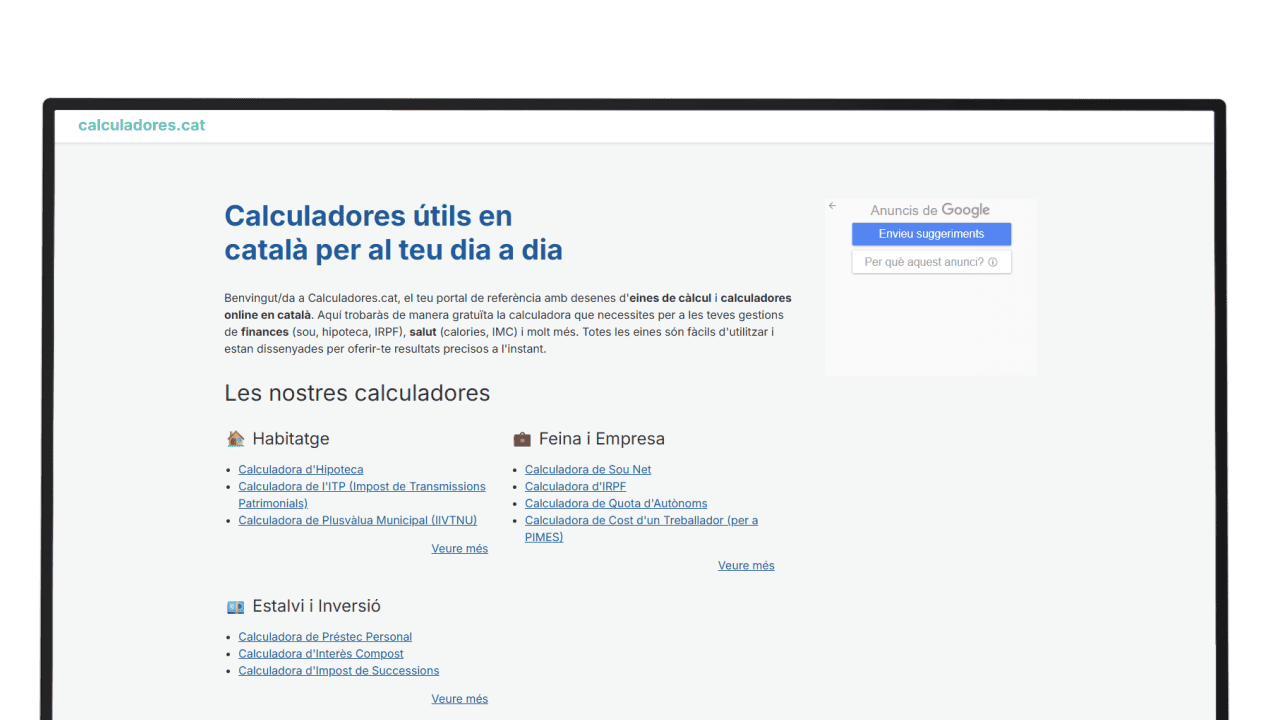Open Calculadora d'Interès Compost link

321,654
